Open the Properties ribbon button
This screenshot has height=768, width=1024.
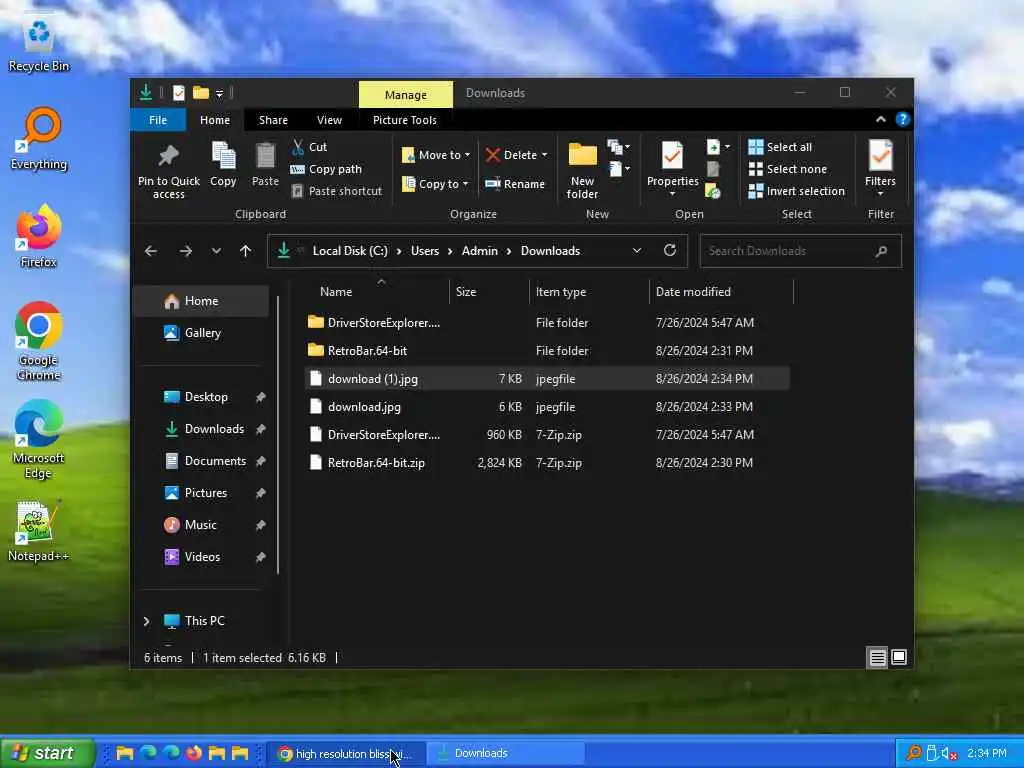[x=673, y=168]
